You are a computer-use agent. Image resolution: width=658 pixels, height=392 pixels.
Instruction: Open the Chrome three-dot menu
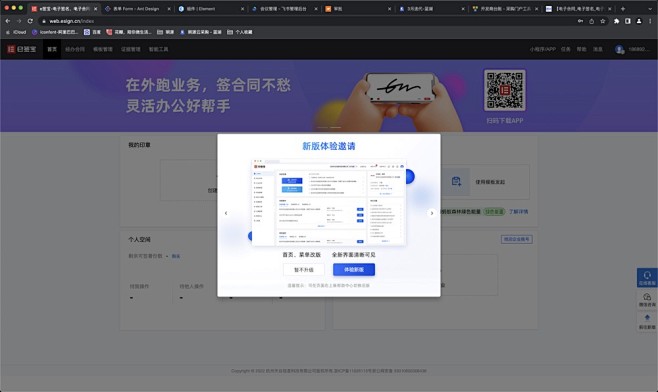coord(650,21)
